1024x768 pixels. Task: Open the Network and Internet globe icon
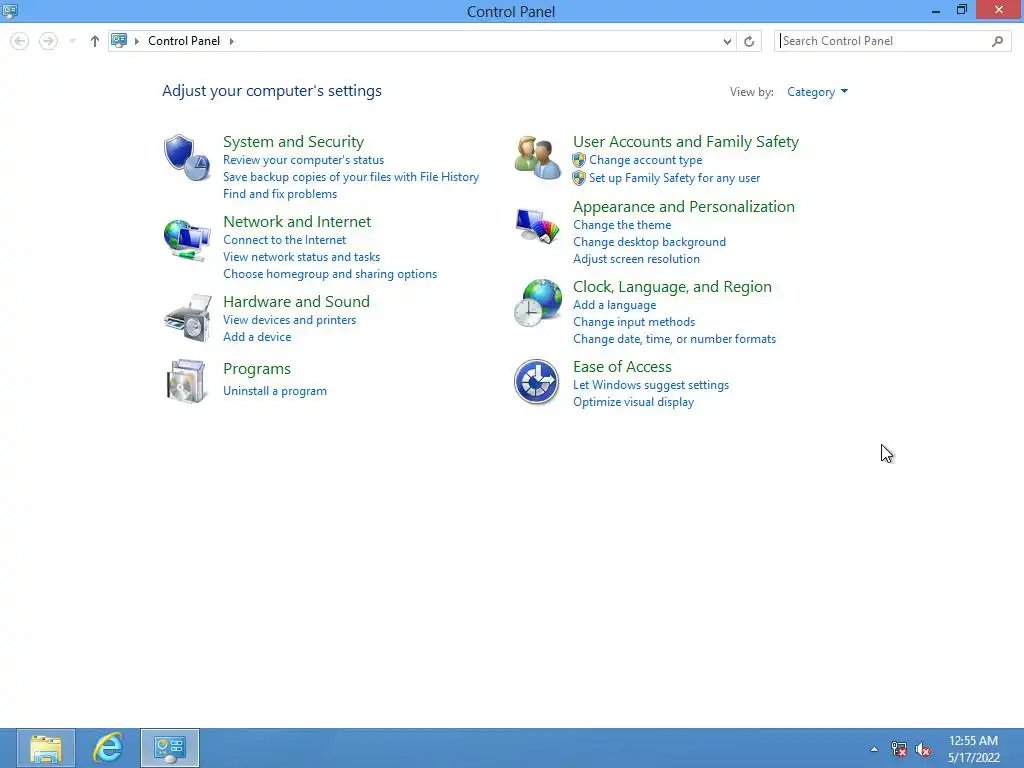187,239
